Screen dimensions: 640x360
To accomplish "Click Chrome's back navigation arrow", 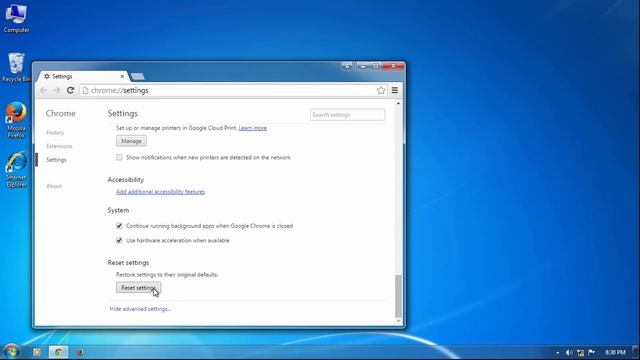I will coord(44,90).
